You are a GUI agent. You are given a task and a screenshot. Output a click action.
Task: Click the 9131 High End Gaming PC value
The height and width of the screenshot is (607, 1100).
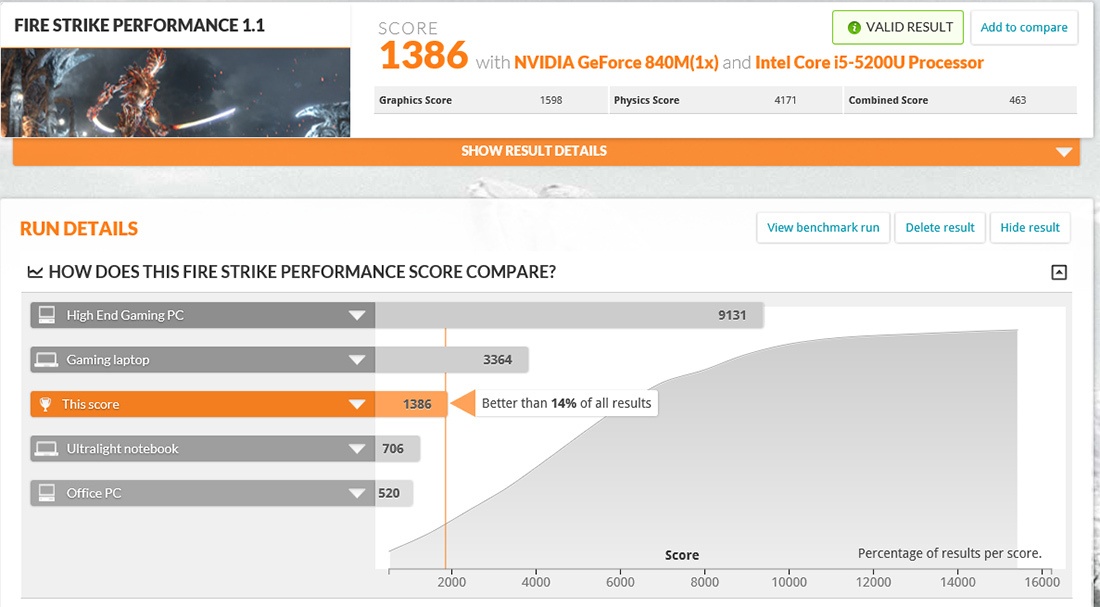tap(732, 315)
